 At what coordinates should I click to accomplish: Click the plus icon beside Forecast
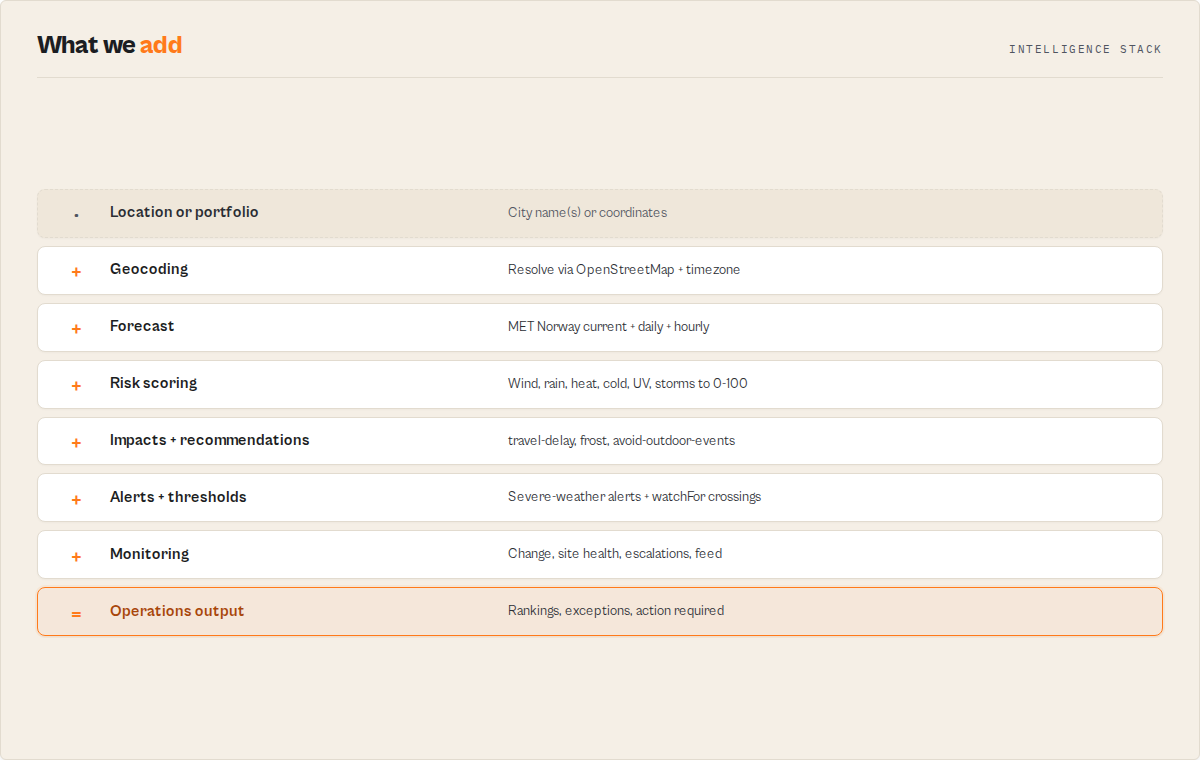[x=76, y=329]
